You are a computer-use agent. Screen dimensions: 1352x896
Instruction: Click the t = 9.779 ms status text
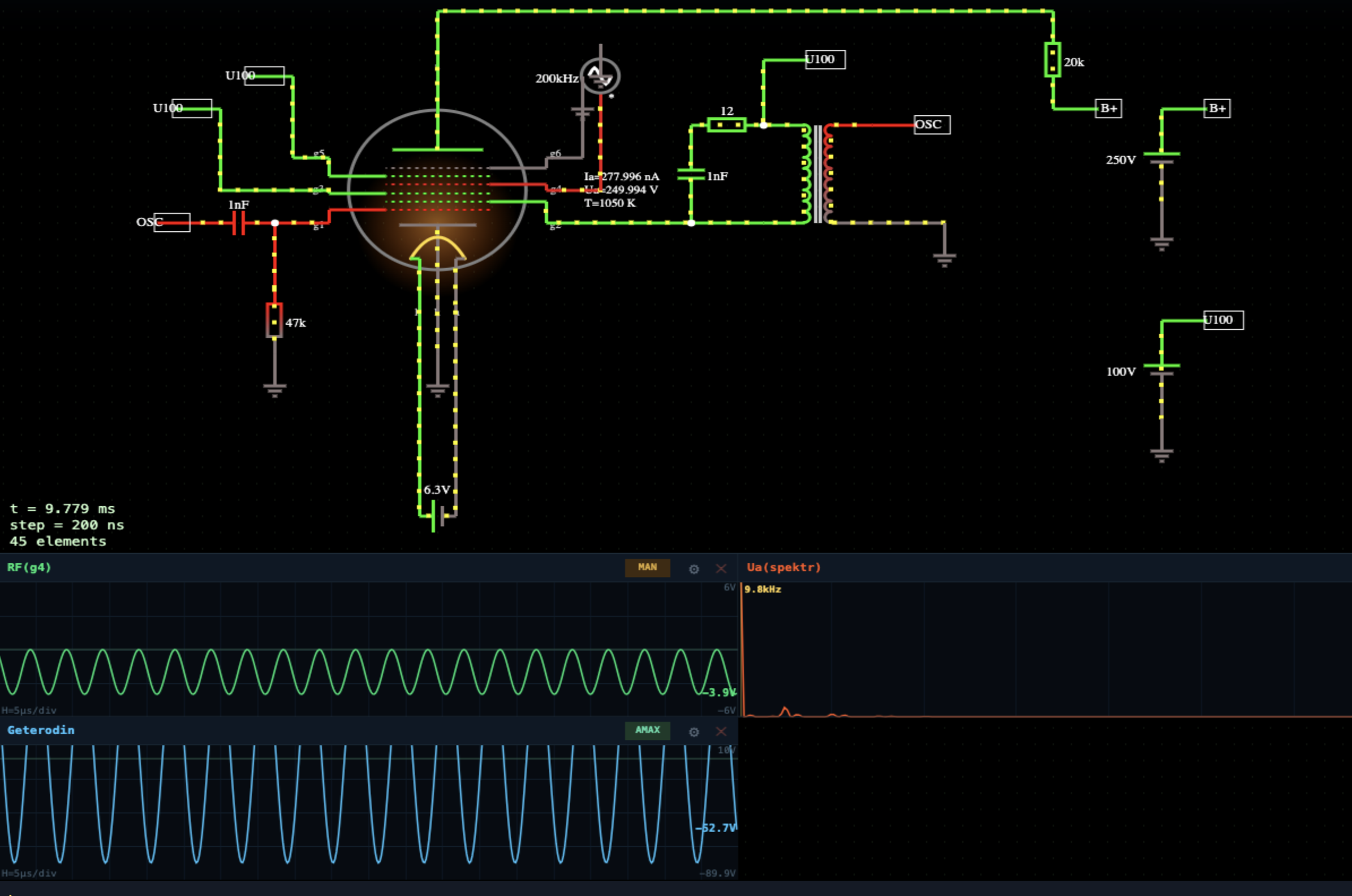pyautogui.click(x=62, y=509)
